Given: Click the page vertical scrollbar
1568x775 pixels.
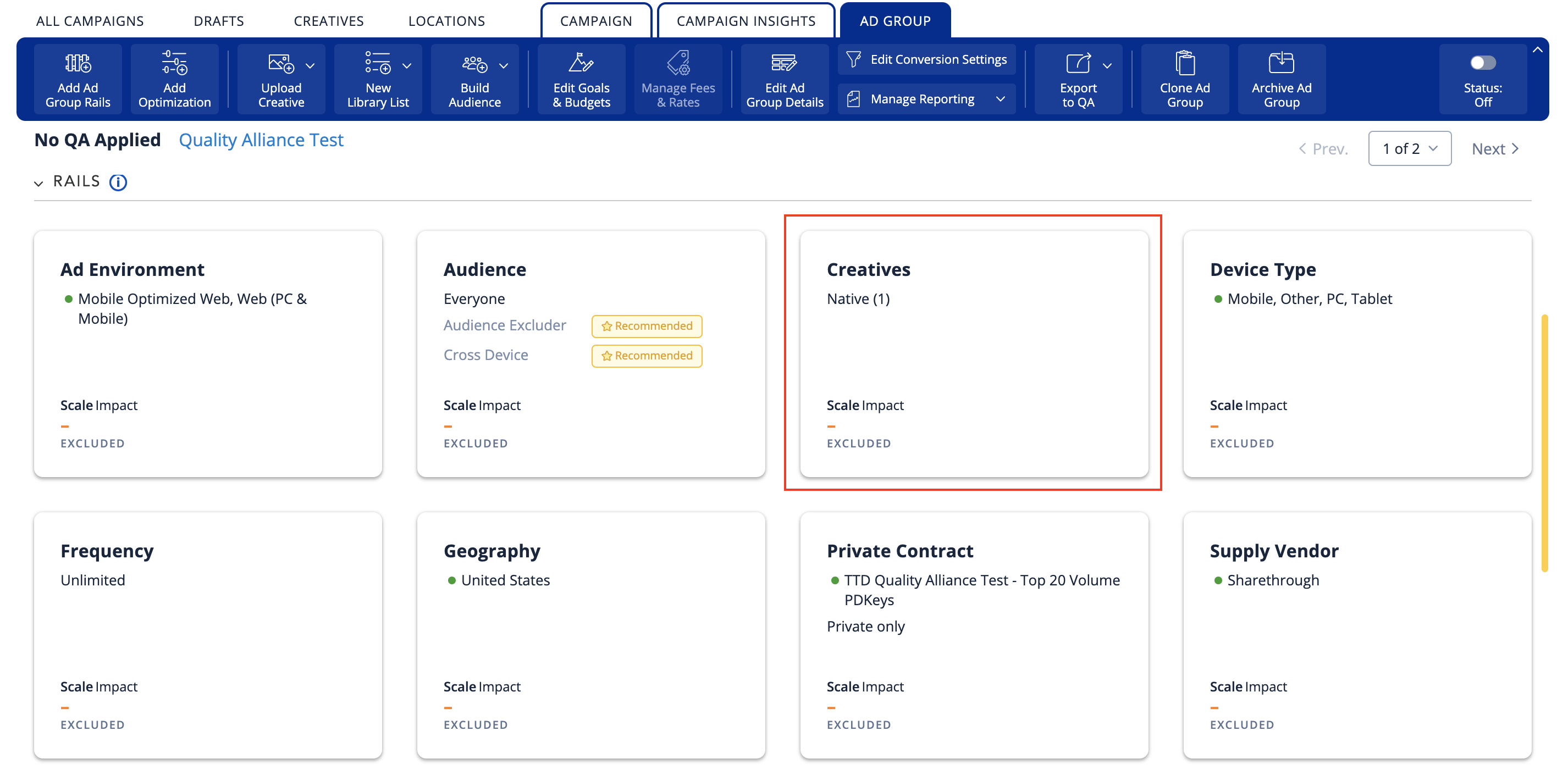Looking at the screenshot, I should 1544,443.
